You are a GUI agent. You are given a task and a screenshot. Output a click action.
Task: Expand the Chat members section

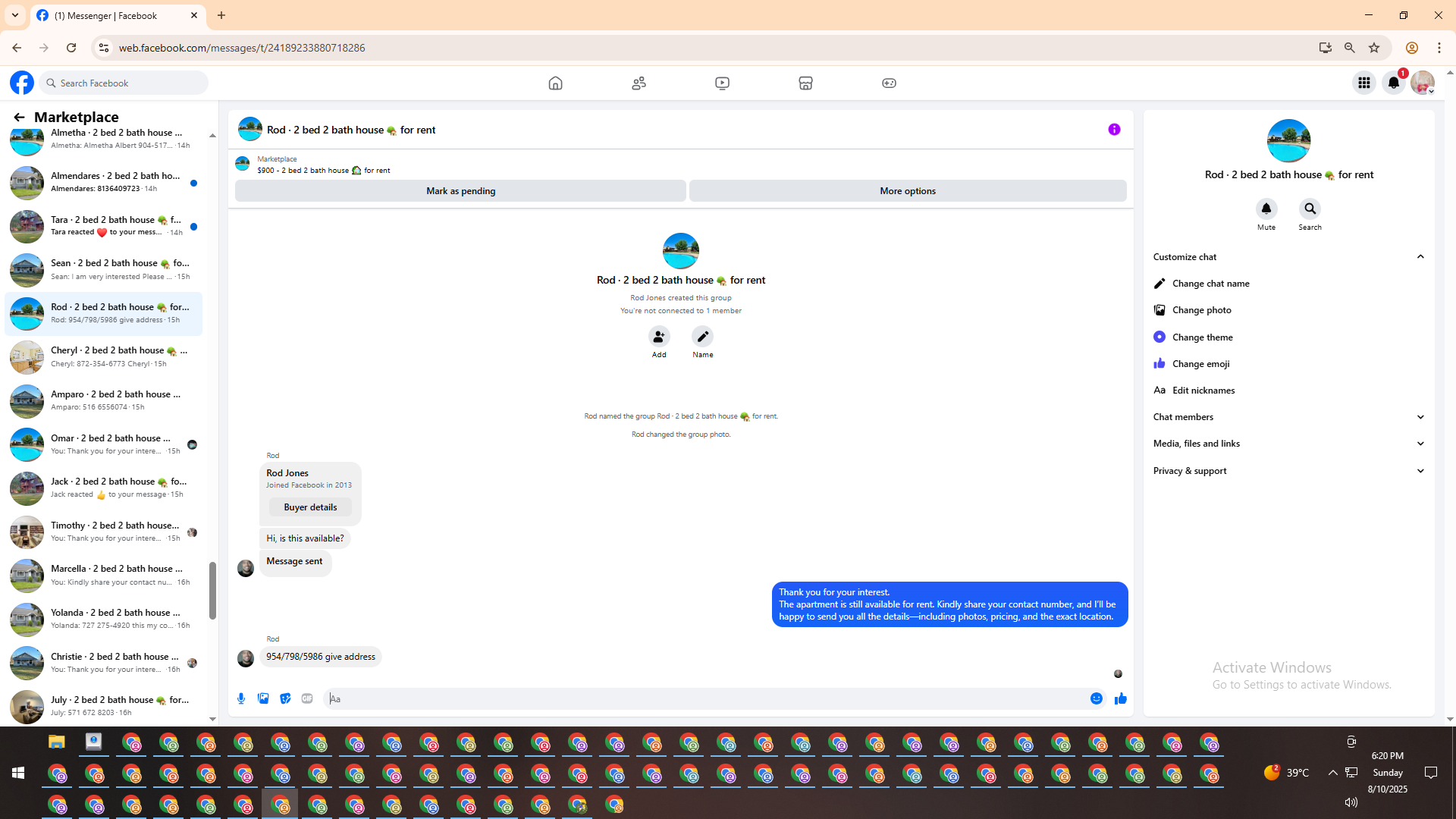pos(1420,417)
